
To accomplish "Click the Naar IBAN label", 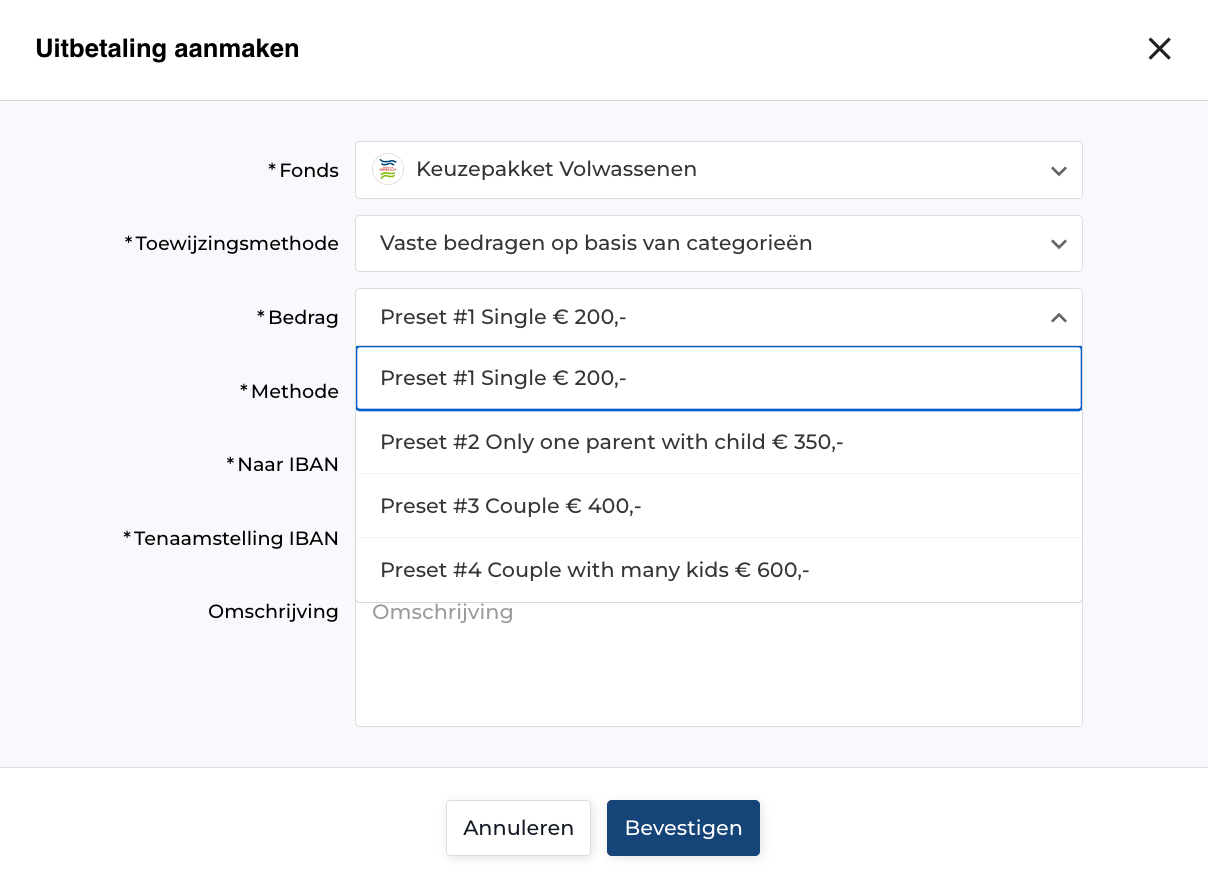I will (x=282, y=465).
